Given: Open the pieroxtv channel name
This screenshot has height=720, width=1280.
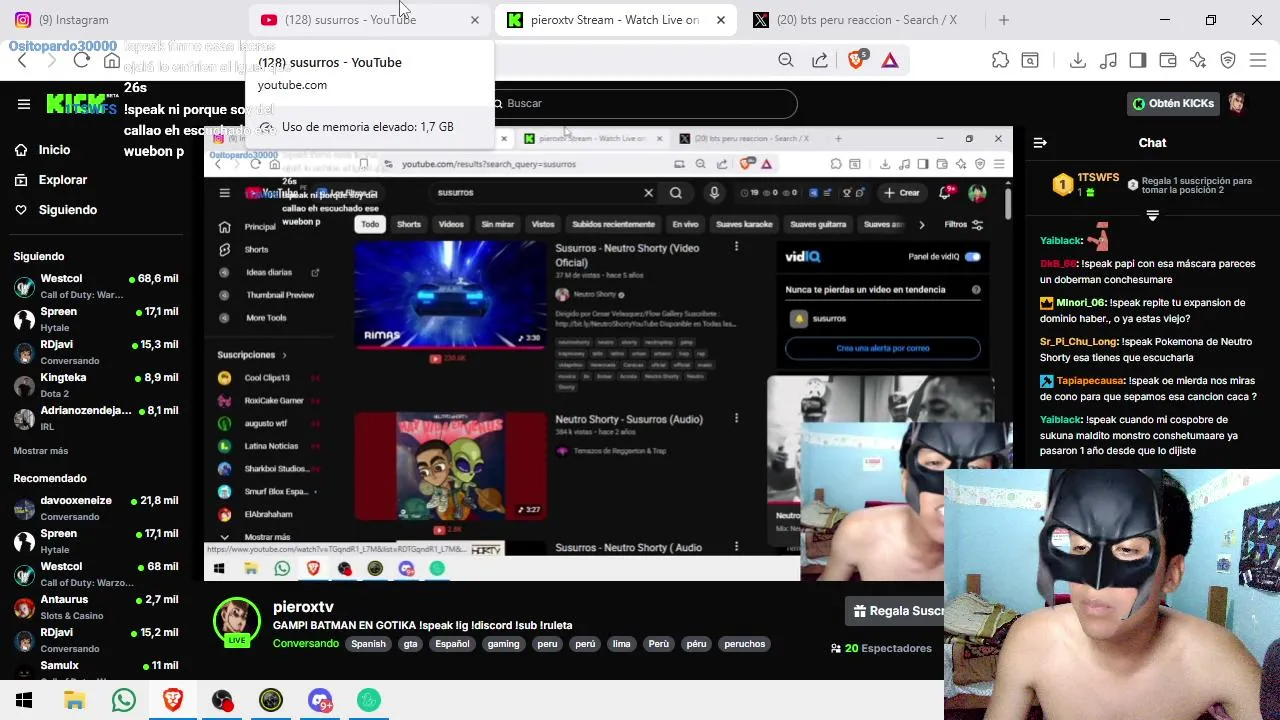Looking at the screenshot, I should 303,607.
